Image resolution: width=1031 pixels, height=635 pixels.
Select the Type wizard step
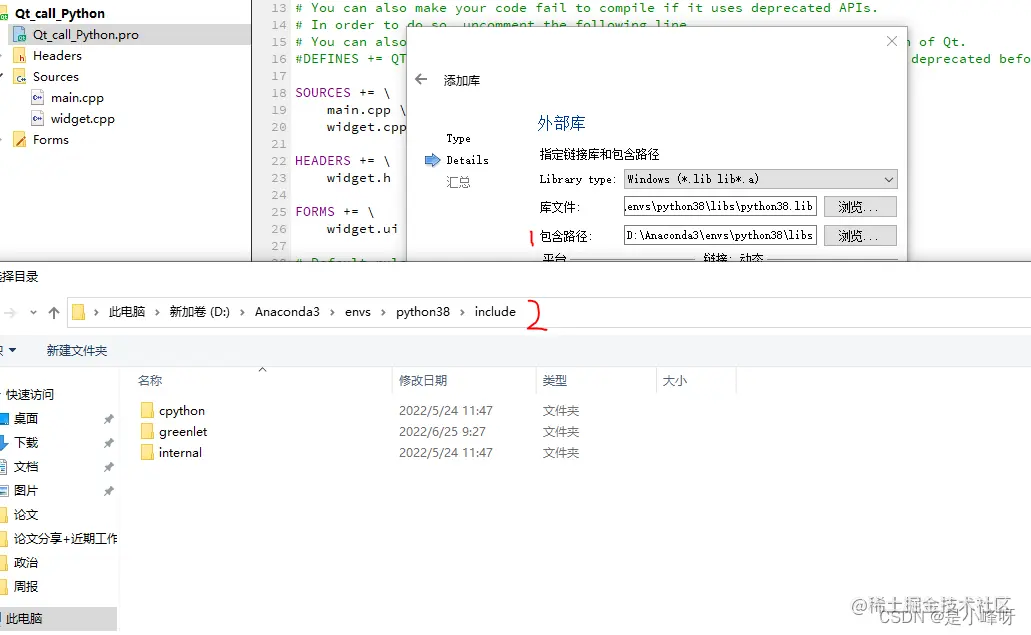pyautogui.click(x=458, y=139)
